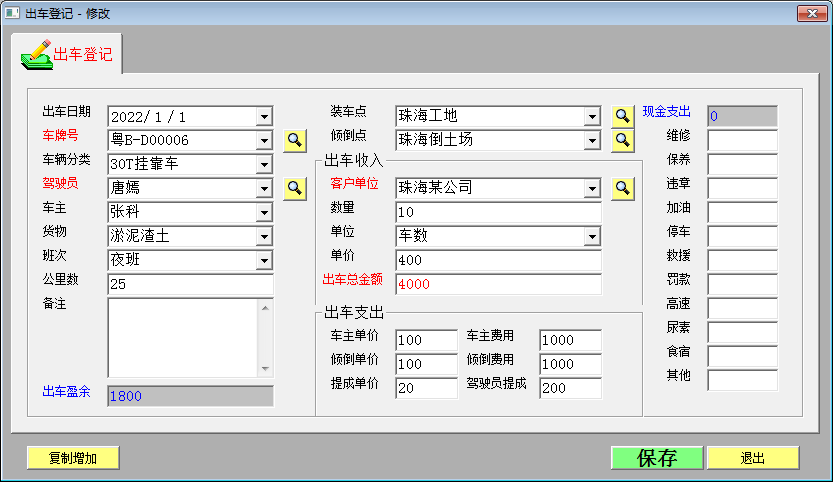833x482 pixels.
Task: Click the magnifier next to 车牌号 field
Action: (295, 140)
